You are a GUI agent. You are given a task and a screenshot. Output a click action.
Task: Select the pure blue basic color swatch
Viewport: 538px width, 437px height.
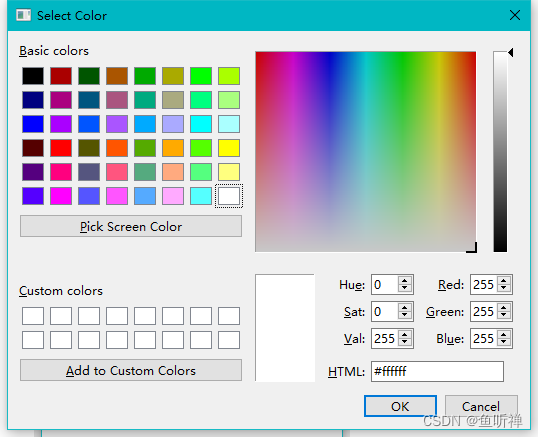tap(33, 124)
